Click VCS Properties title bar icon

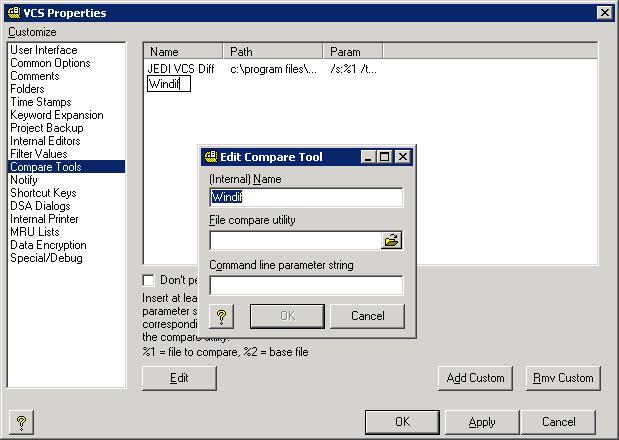click(14, 13)
